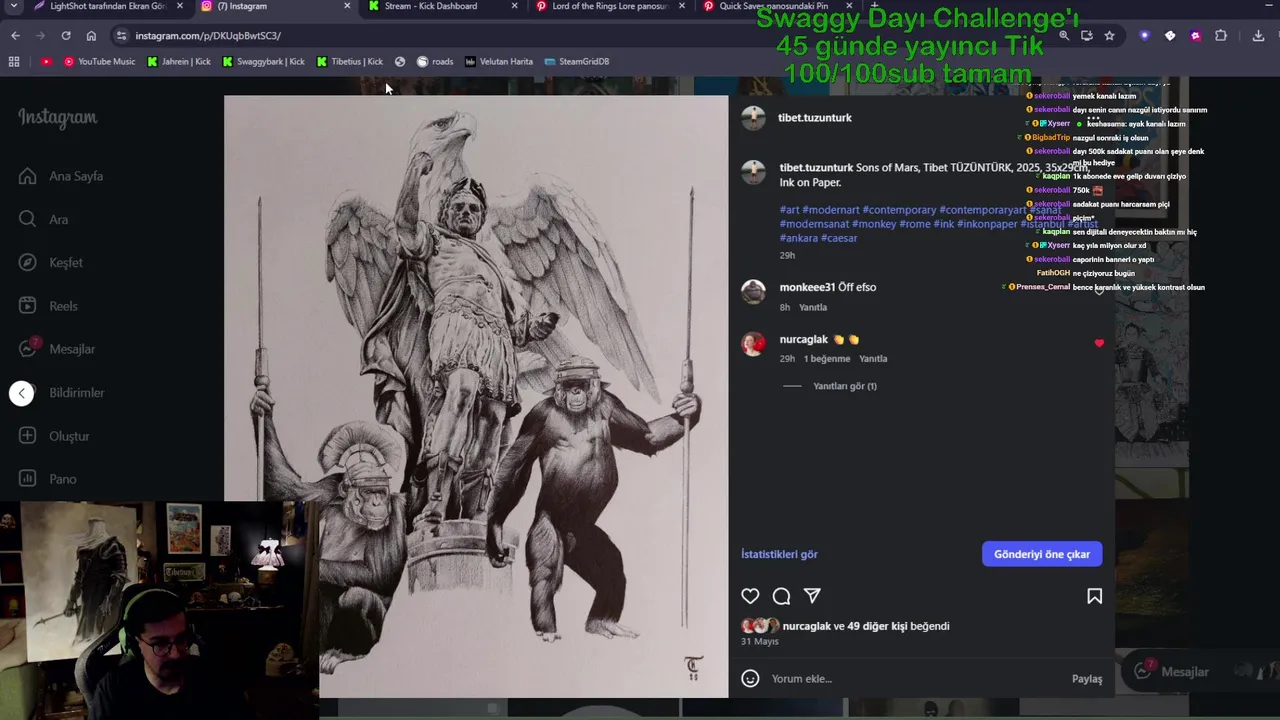This screenshot has height=720, width=1280.
Task: Save the post with the bookmark icon
Action: point(1095,596)
